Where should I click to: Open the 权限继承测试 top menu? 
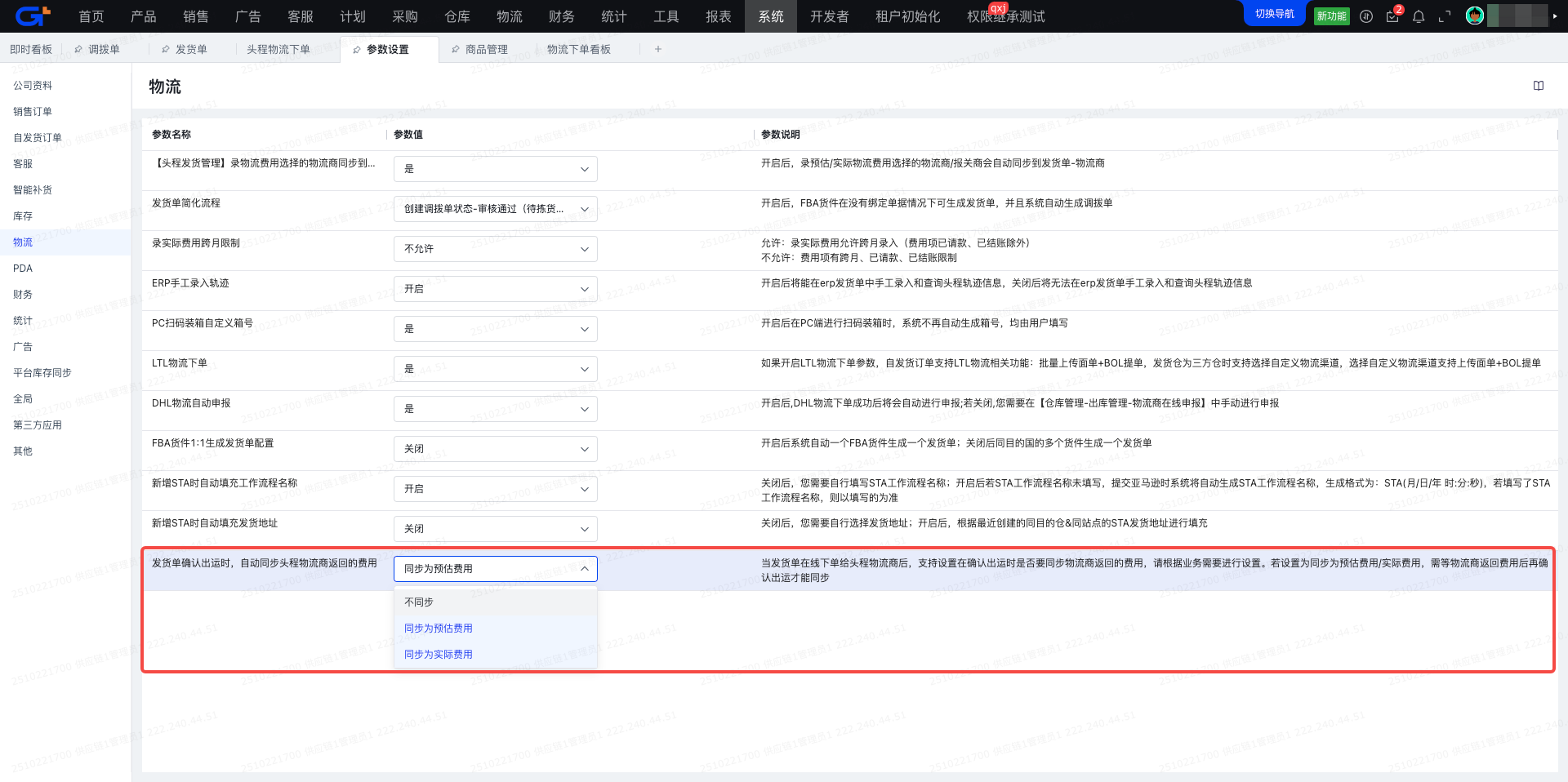[x=1006, y=16]
